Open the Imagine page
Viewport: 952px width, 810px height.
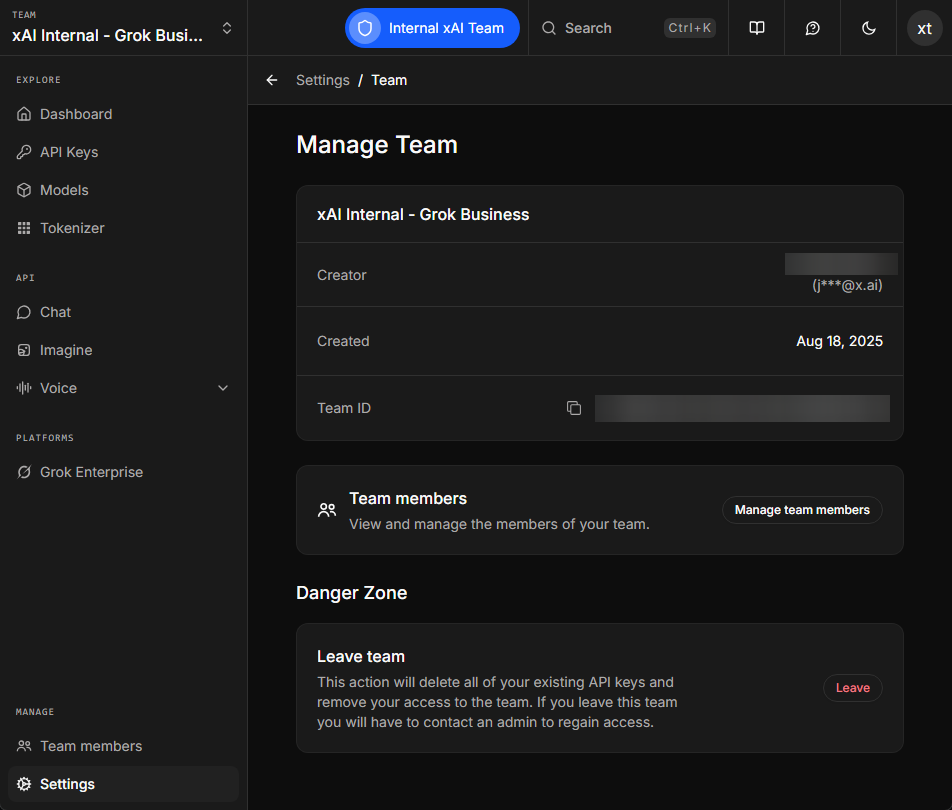tap(123, 350)
